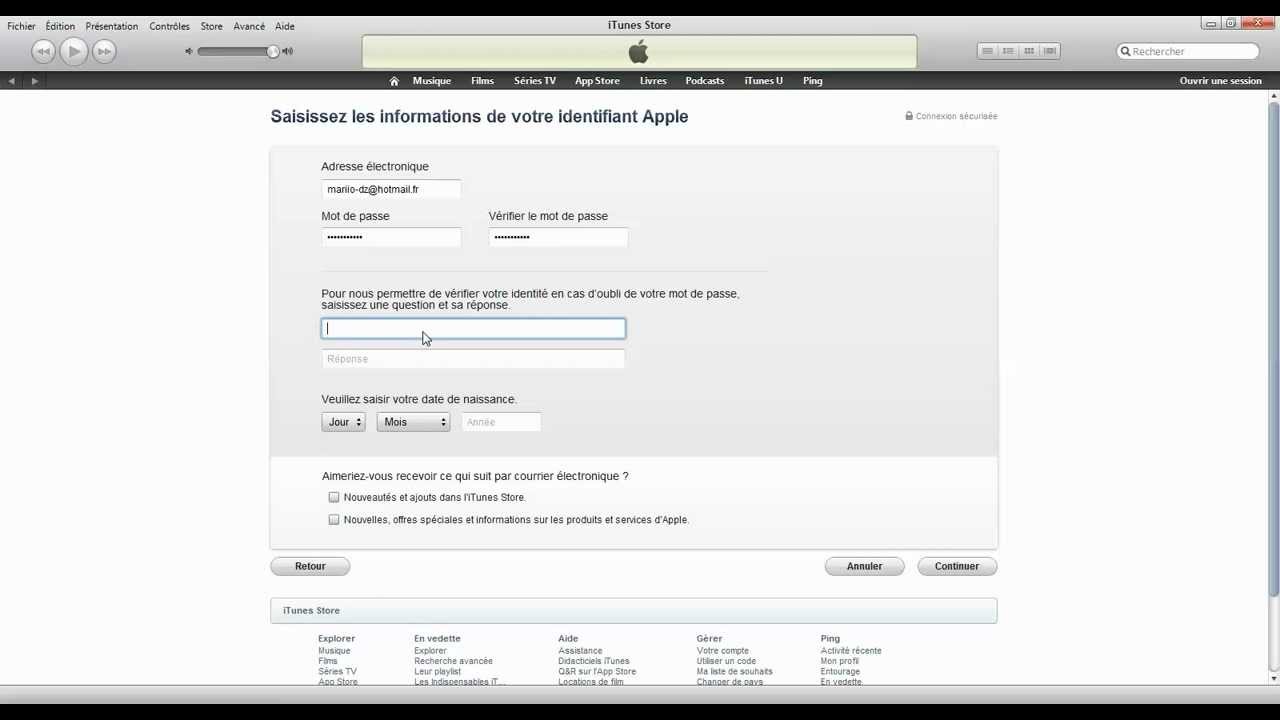1280x720 pixels.
Task: Switch to the iTunes U tab
Action: [x=764, y=81]
